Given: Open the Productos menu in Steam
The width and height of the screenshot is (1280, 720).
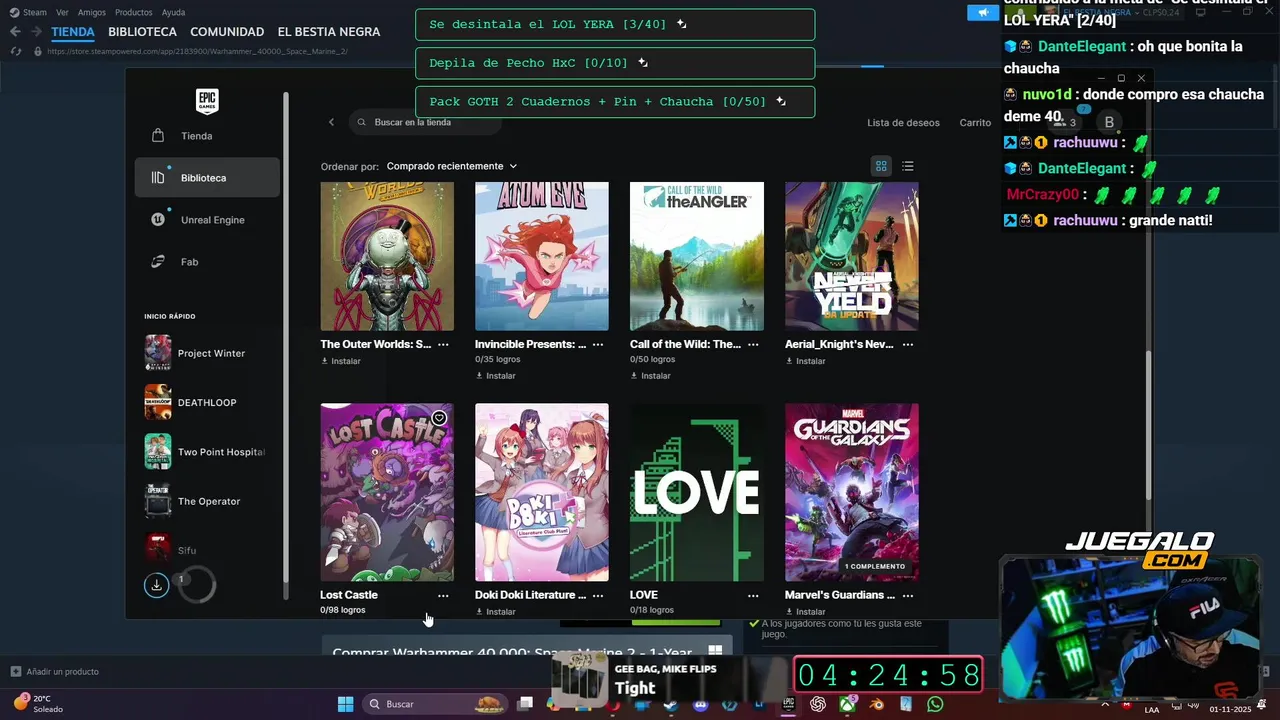Looking at the screenshot, I should click(x=134, y=12).
